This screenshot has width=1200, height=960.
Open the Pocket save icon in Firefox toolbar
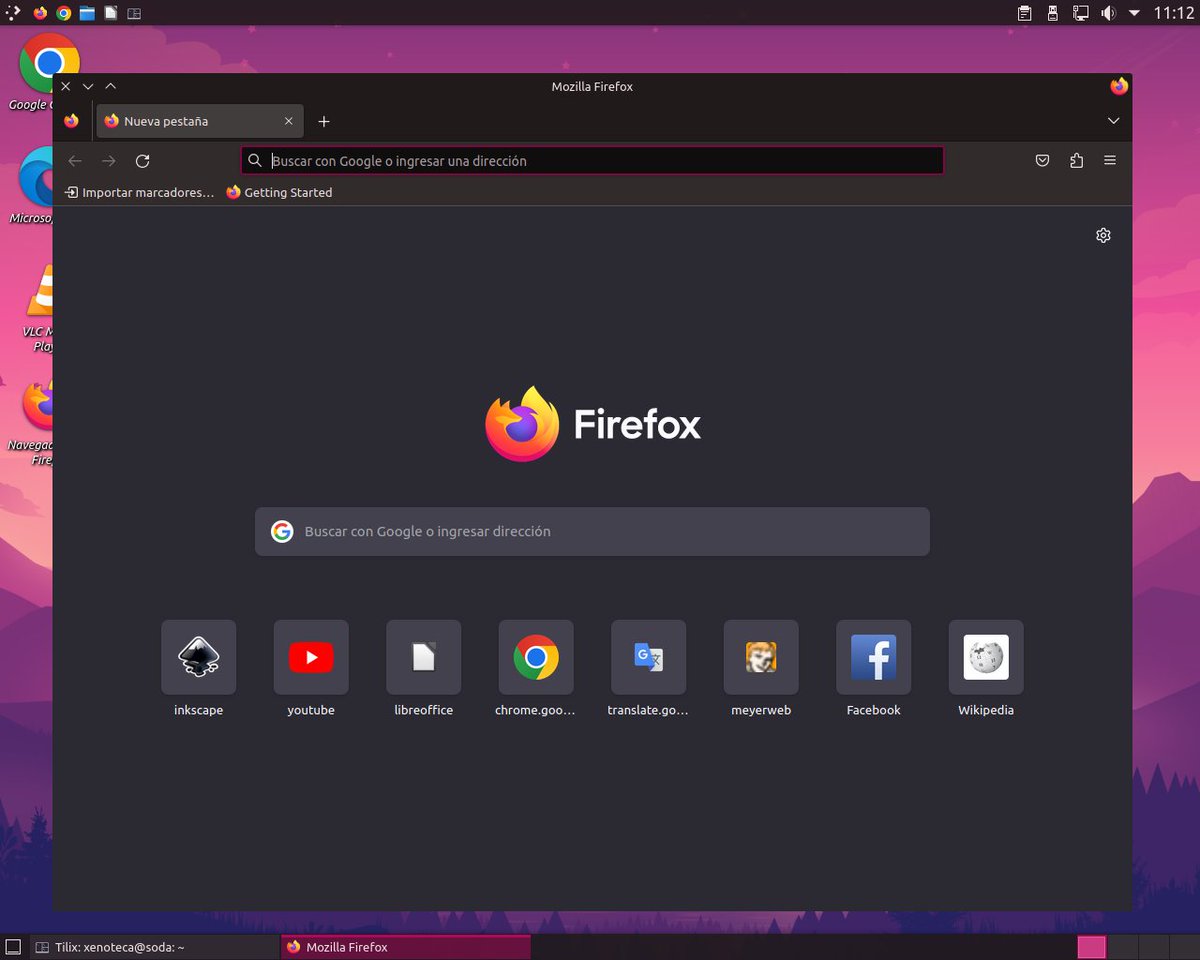1042,160
